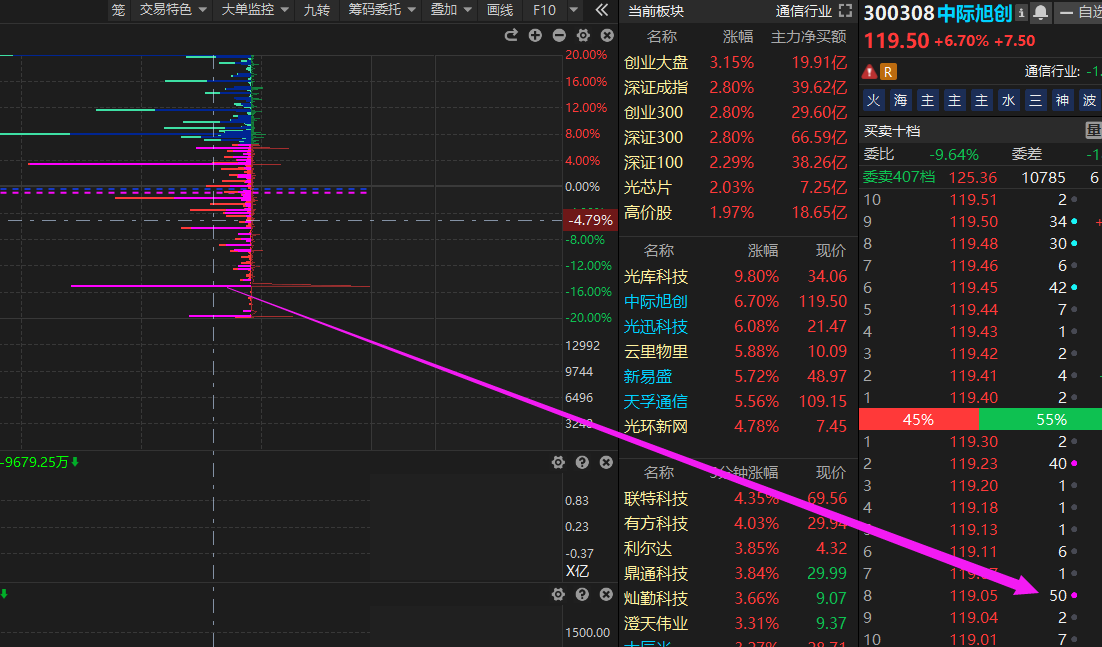Viewport: 1102px width, 647px height.
Task: Select the 光库科技 stock row
Action: coord(656,277)
